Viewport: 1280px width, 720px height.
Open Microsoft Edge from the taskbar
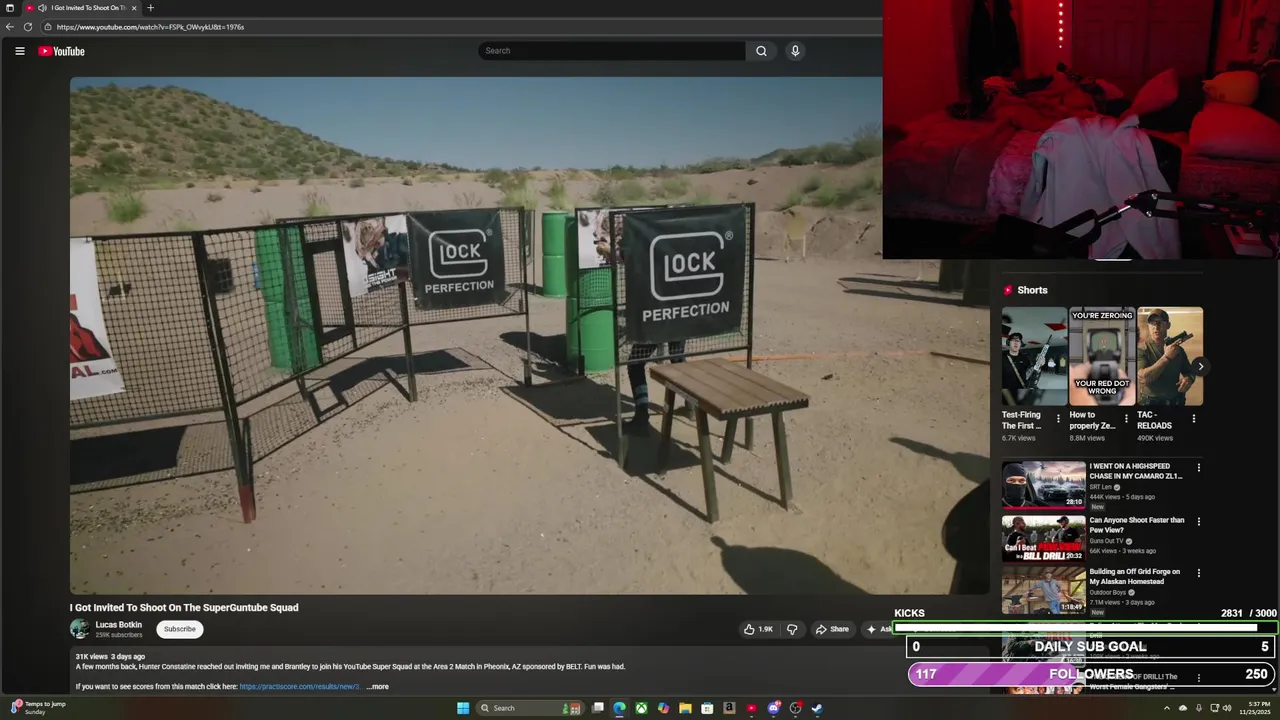pos(620,708)
